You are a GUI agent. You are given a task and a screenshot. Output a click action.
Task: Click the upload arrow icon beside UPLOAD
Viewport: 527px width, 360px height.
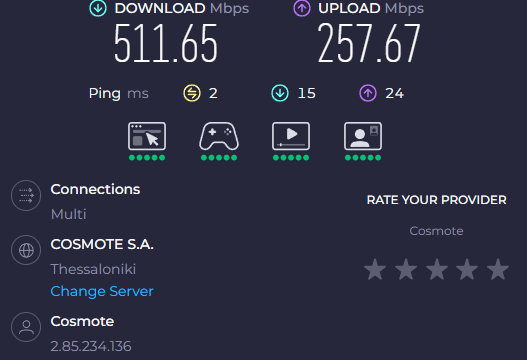point(302,8)
